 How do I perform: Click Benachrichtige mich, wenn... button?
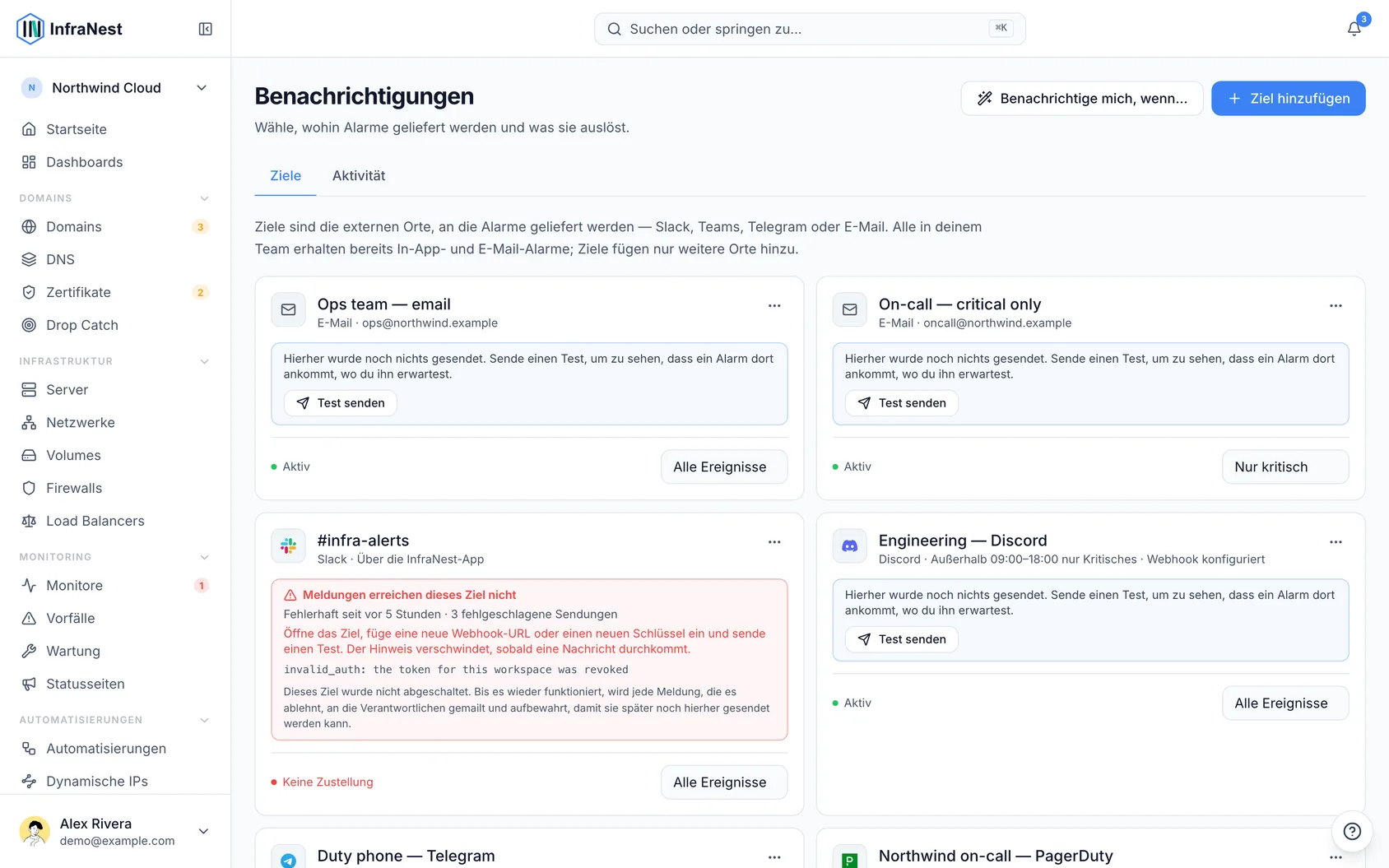pyautogui.click(x=1082, y=98)
